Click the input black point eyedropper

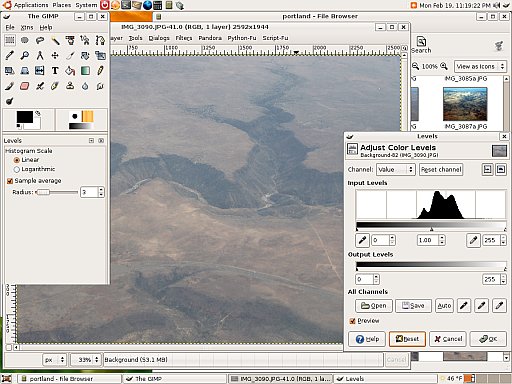pyautogui.click(x=362, y=240)
